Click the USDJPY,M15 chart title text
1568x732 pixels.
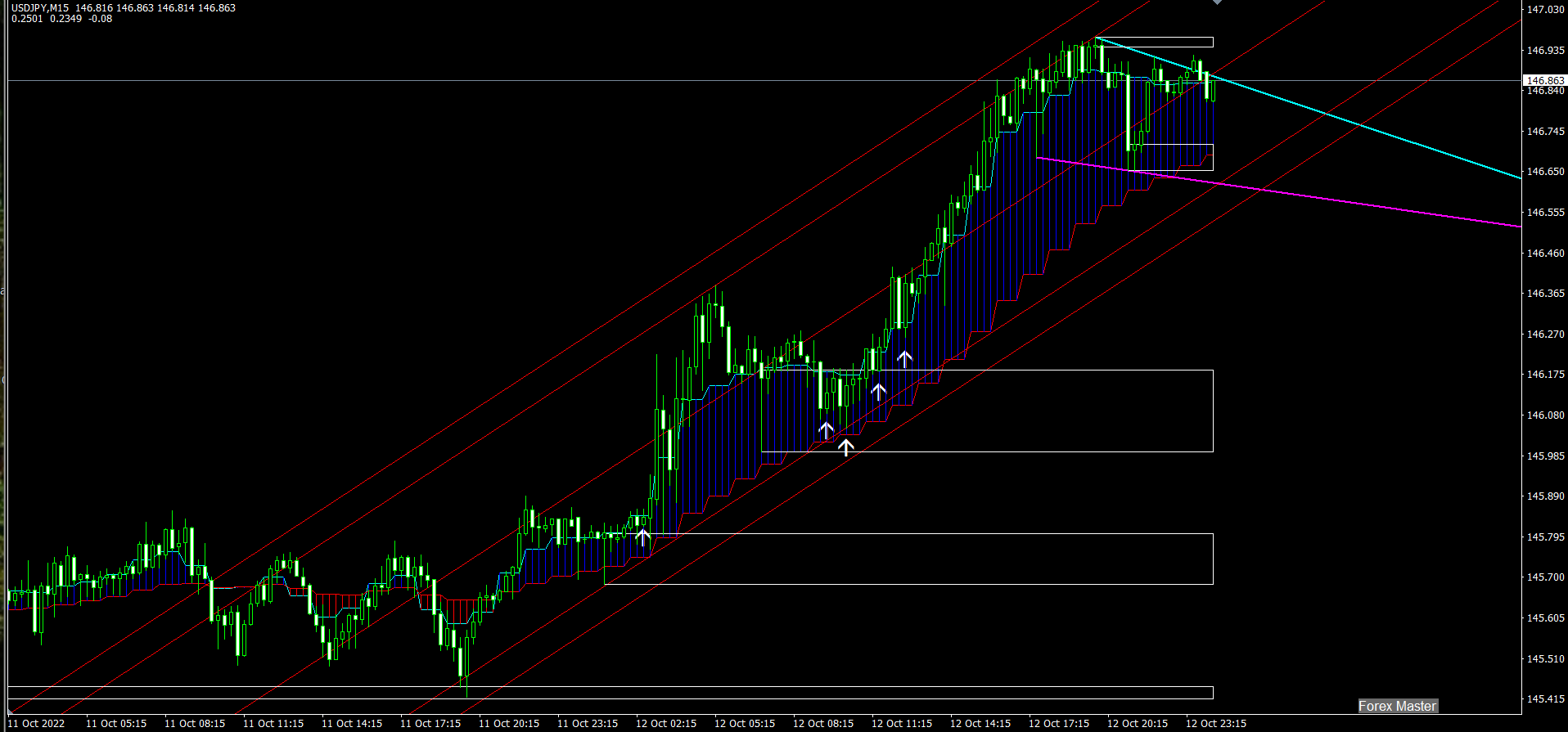coord(40,7)
